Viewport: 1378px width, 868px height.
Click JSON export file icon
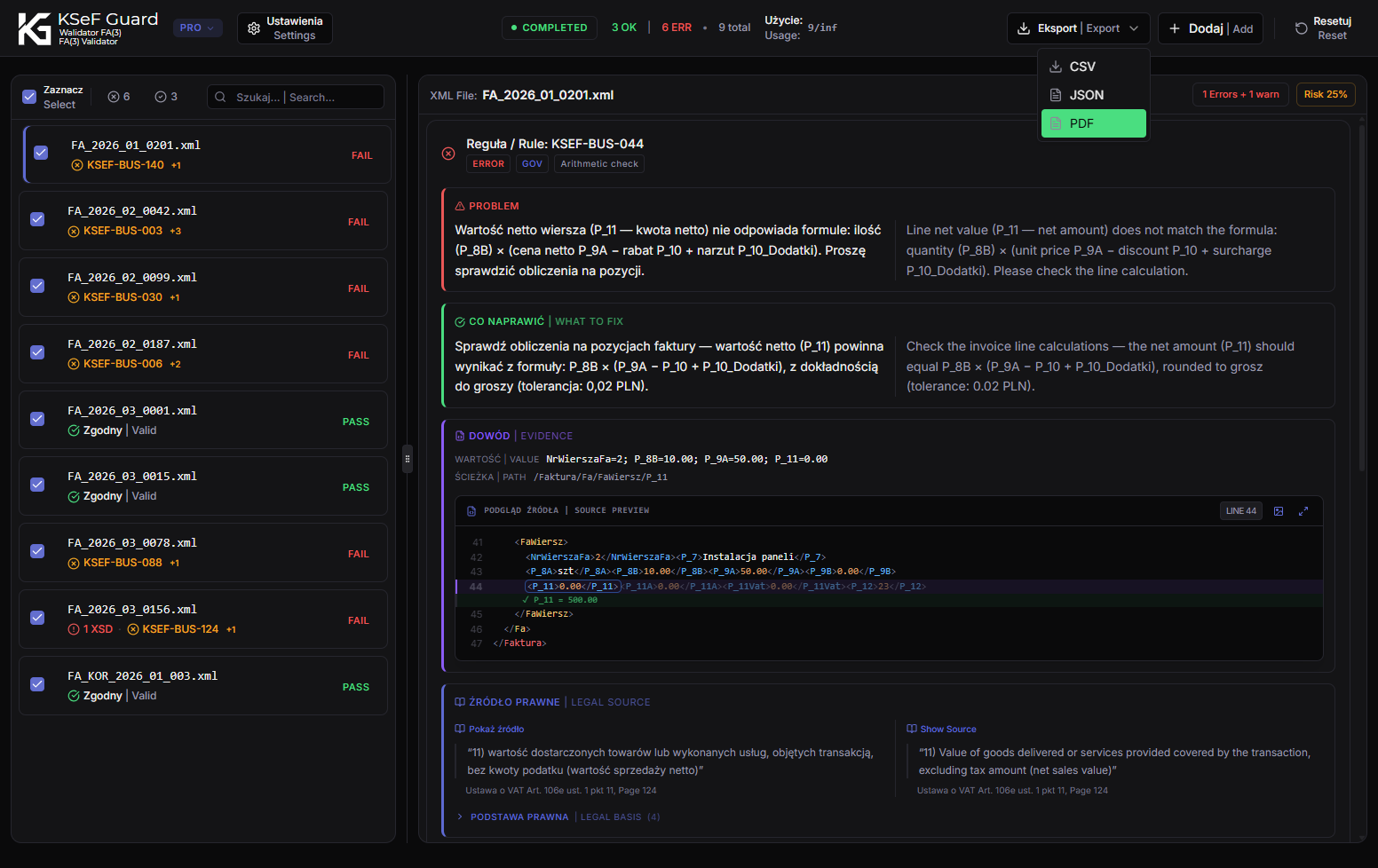click(x=1056, y=95)
